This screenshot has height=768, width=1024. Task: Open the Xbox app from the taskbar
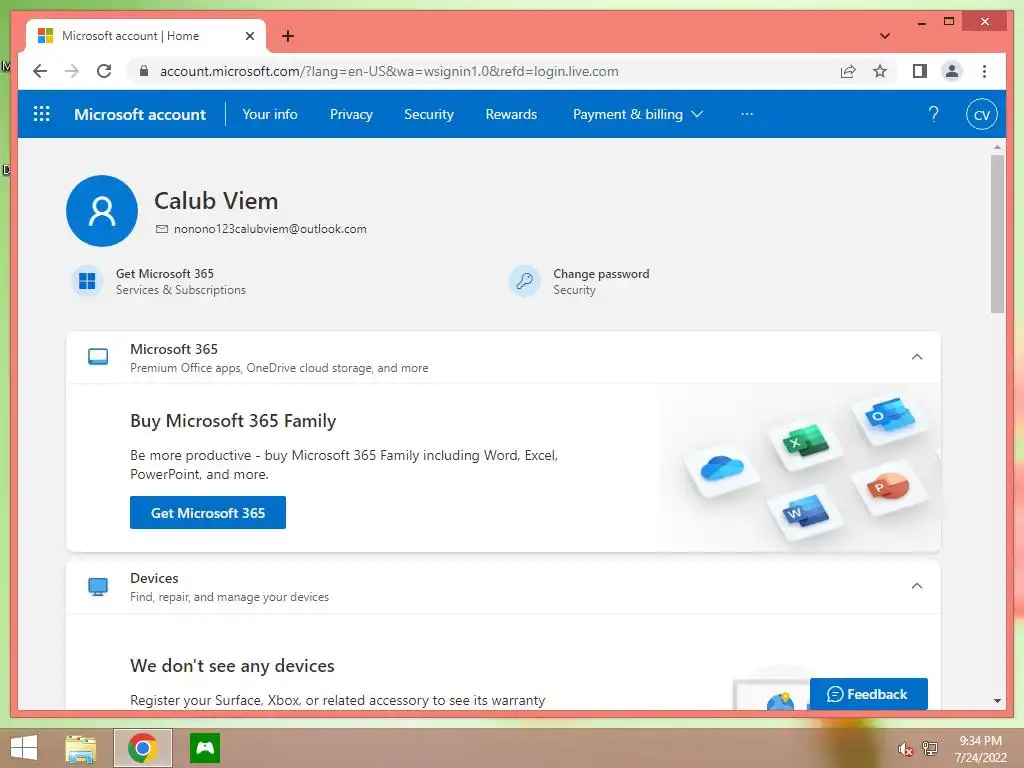click(205, 748)
